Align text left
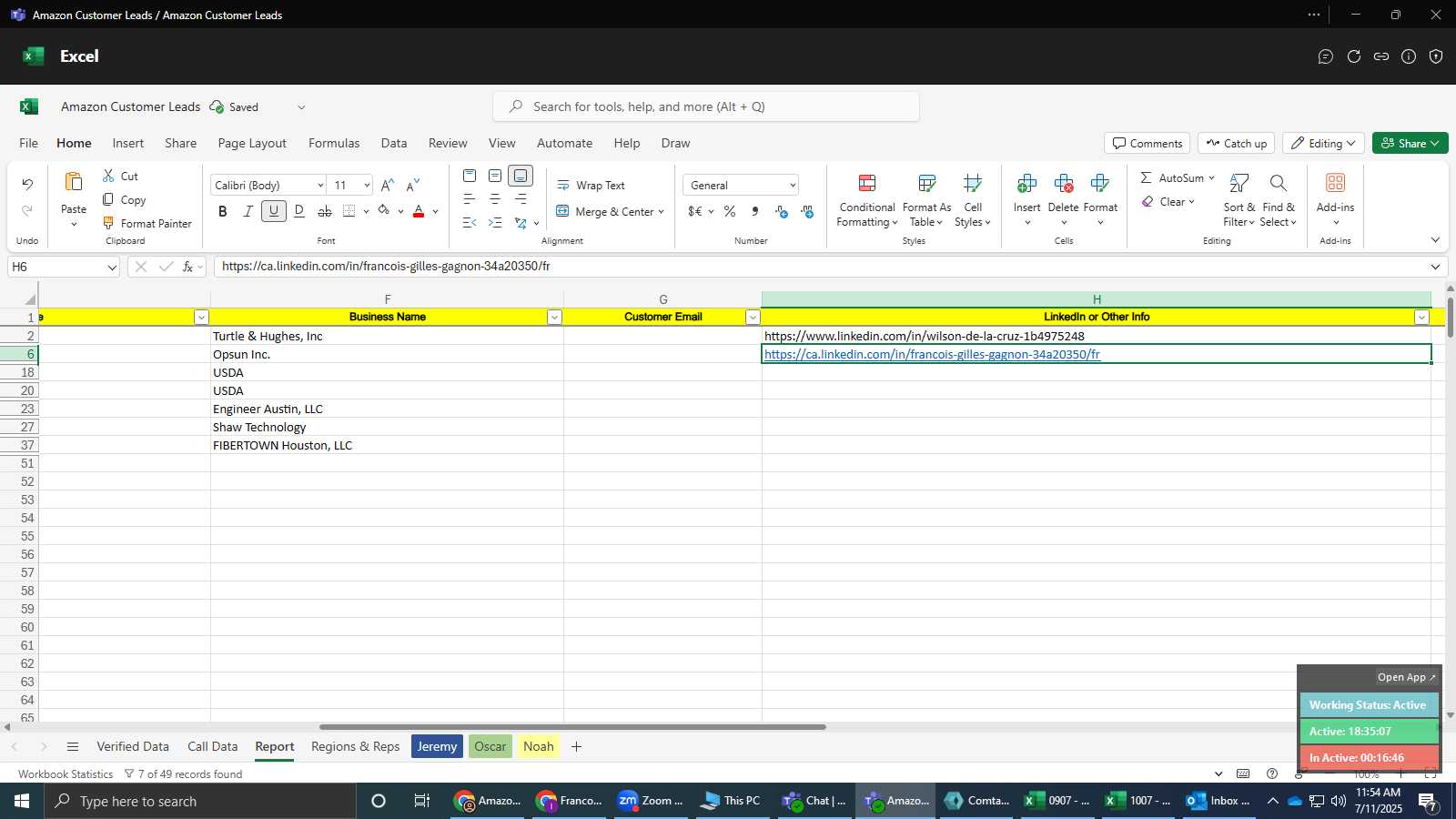Image resolution: width=1456 pixels, height=819 pixels. point(470,199)
